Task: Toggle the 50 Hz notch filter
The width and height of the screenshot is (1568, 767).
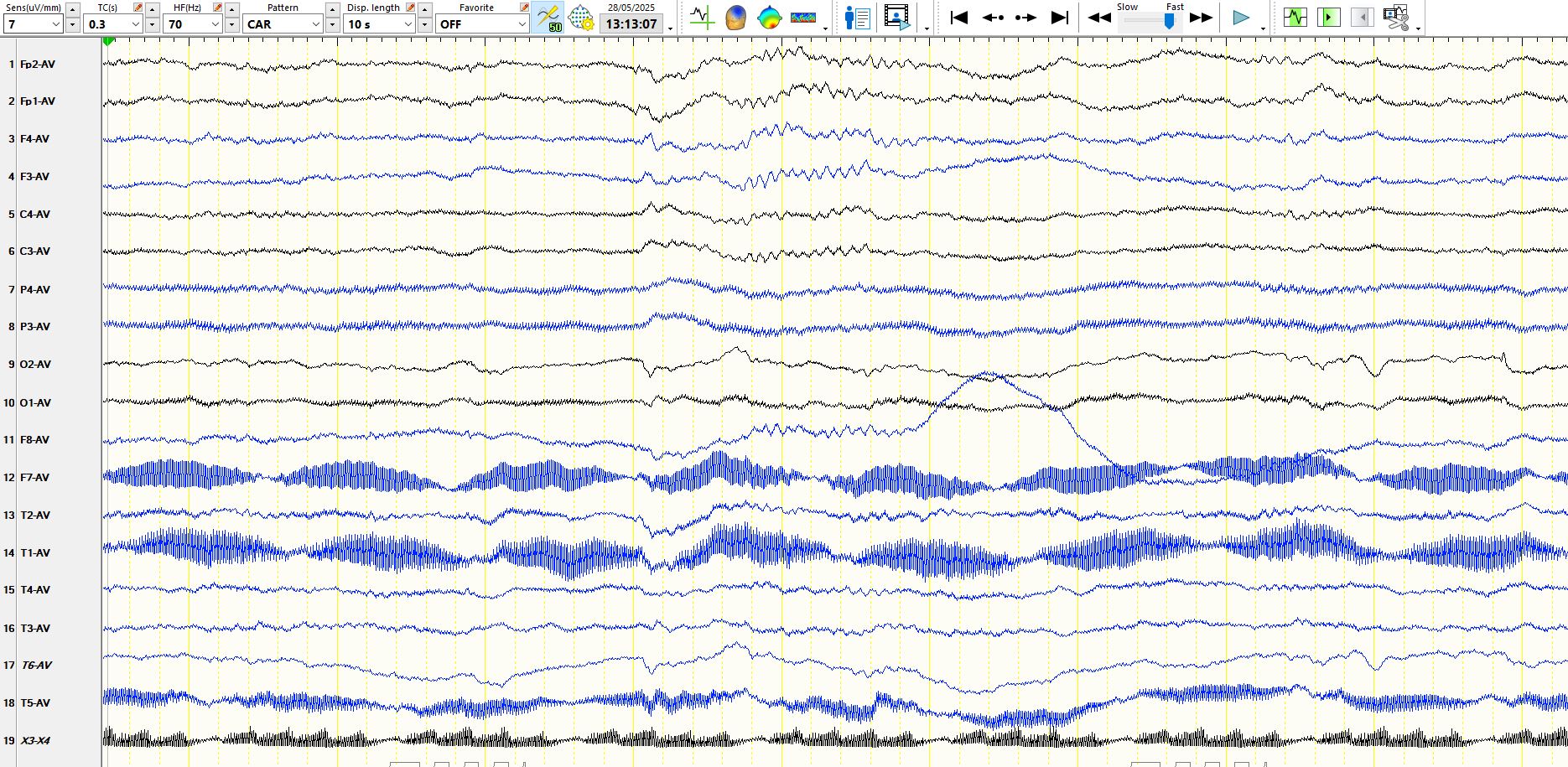Action: (x=548, y=18)
